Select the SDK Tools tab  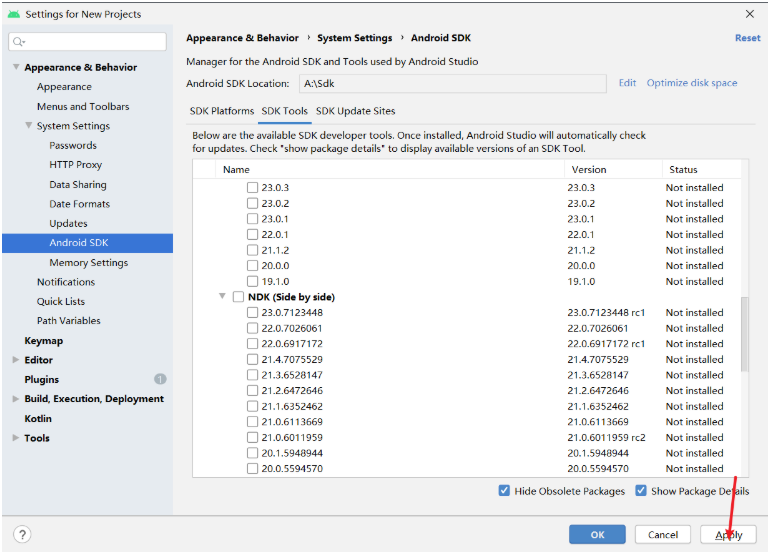[x=284, y=111]
